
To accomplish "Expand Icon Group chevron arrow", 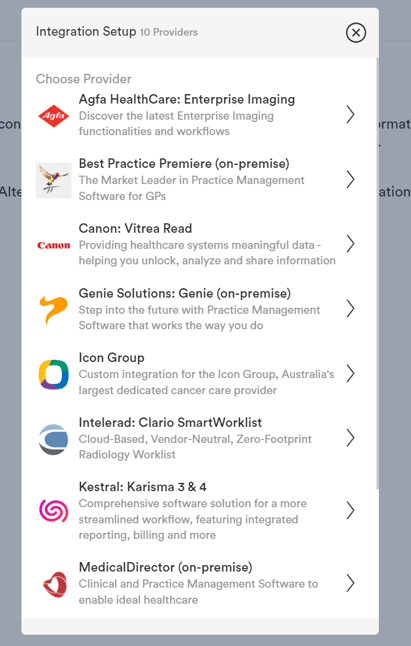I will pos(350,373).
